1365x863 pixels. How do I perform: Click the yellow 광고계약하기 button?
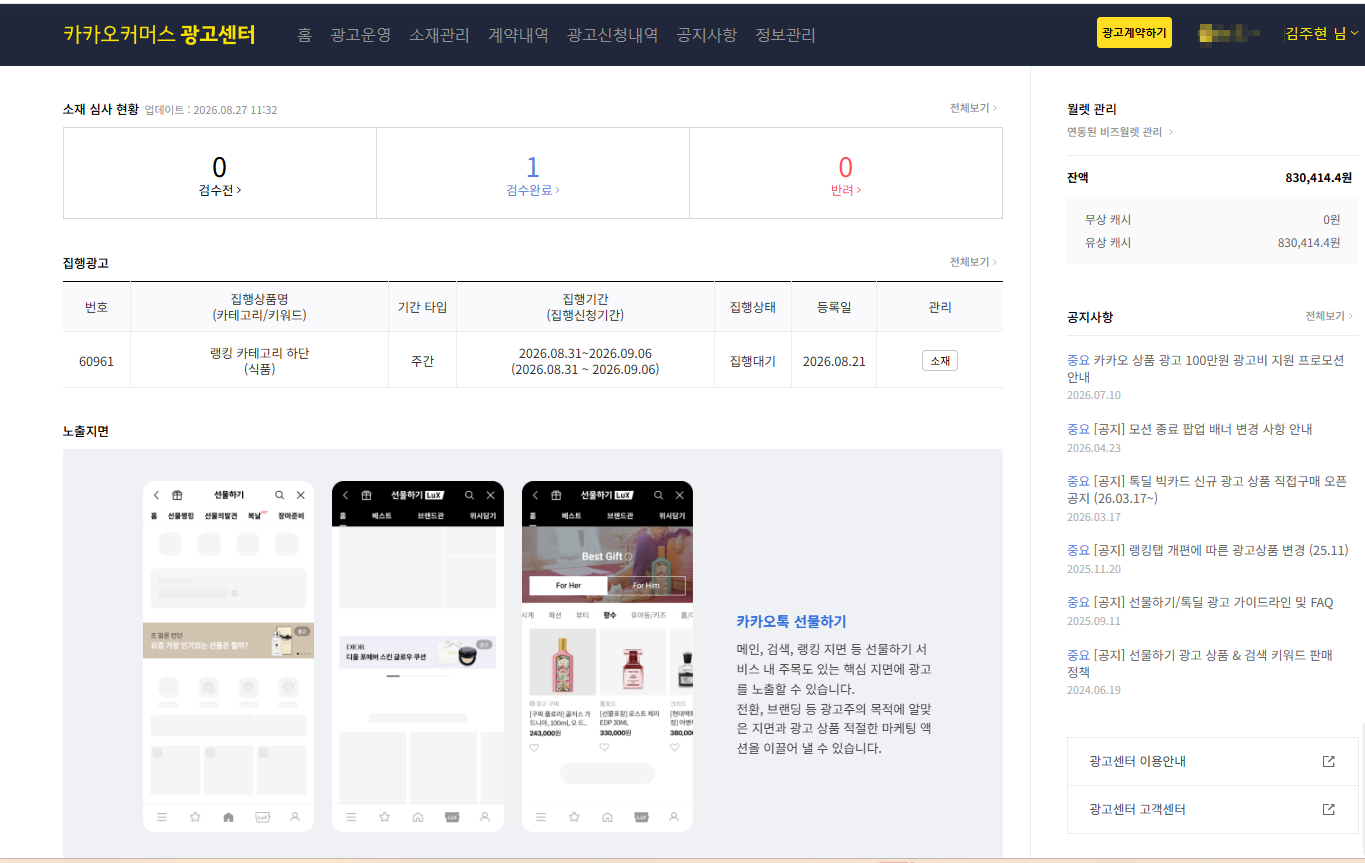(x=1134, y=33)
